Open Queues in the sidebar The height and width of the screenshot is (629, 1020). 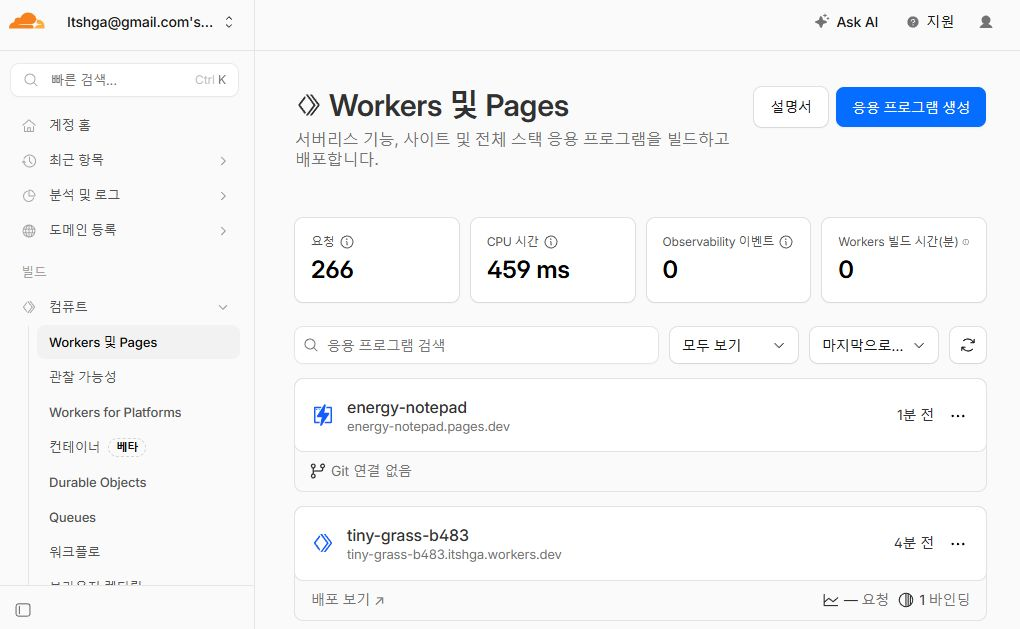click(x=72, y=518)
